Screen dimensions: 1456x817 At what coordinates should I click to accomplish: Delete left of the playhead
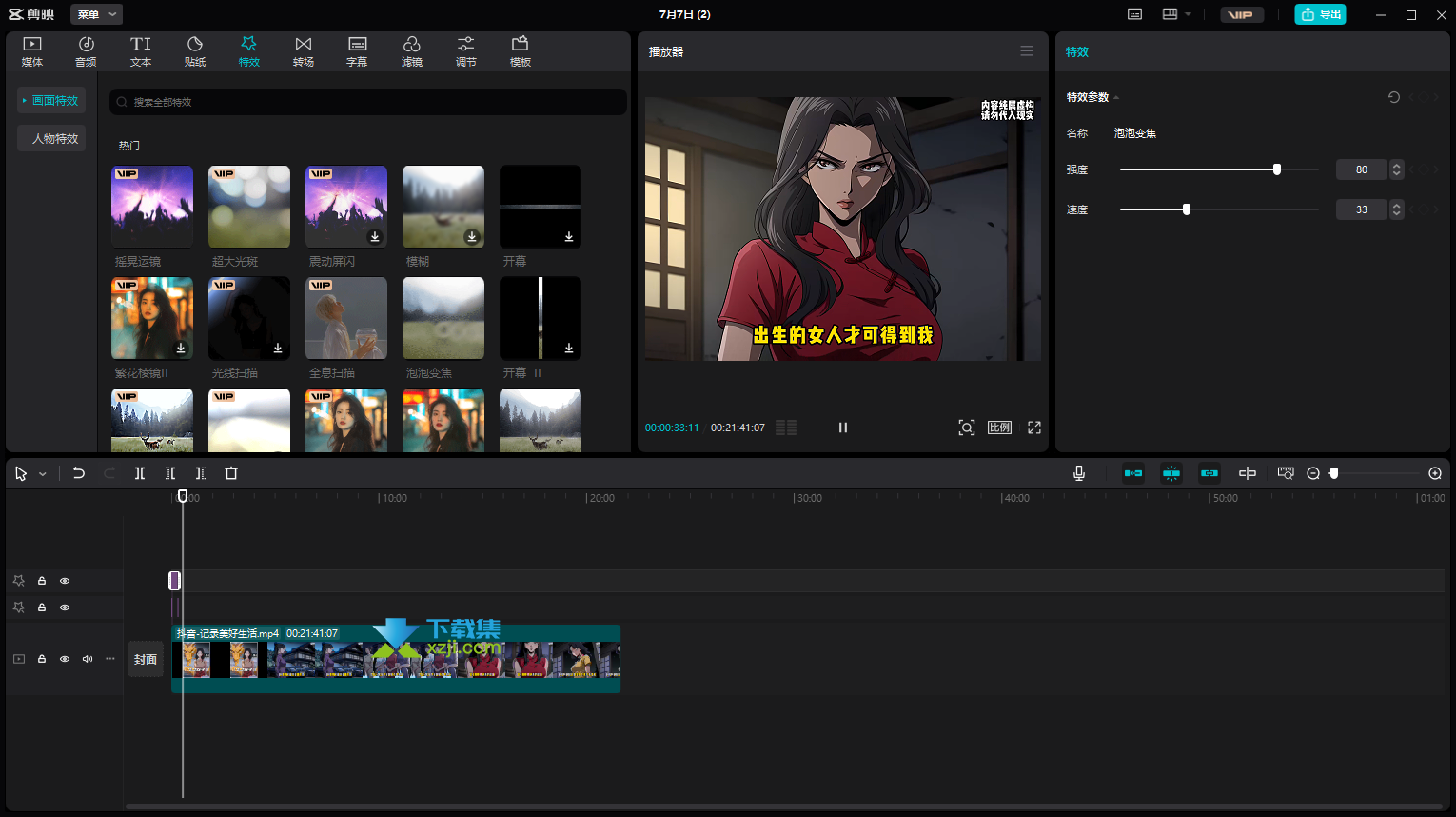[x=170, y=473]
